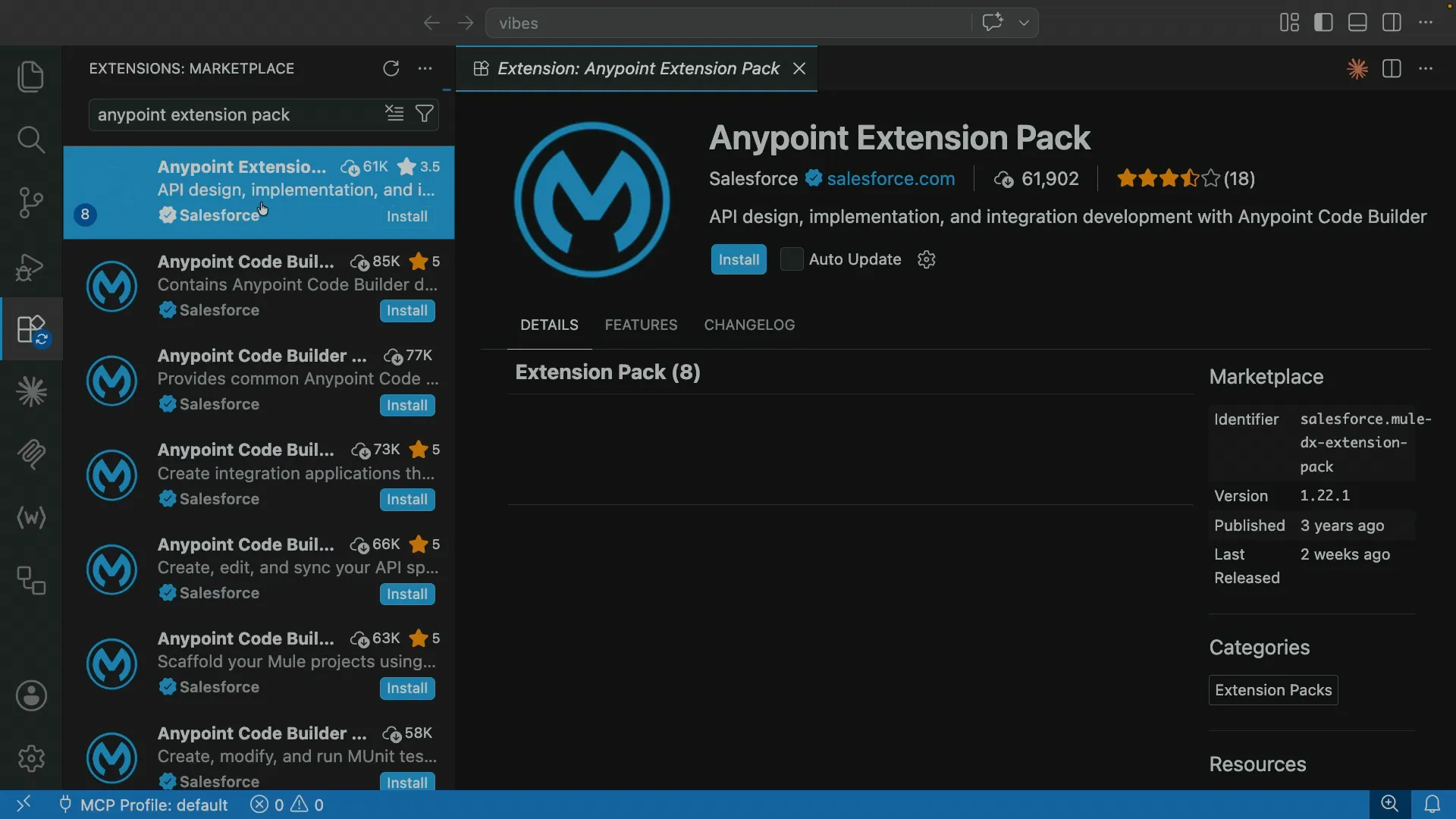Switch to the FEATURES tab
Image resolution: width=1456 pixels, height=819 pixels.
click(x=641, y=325)
